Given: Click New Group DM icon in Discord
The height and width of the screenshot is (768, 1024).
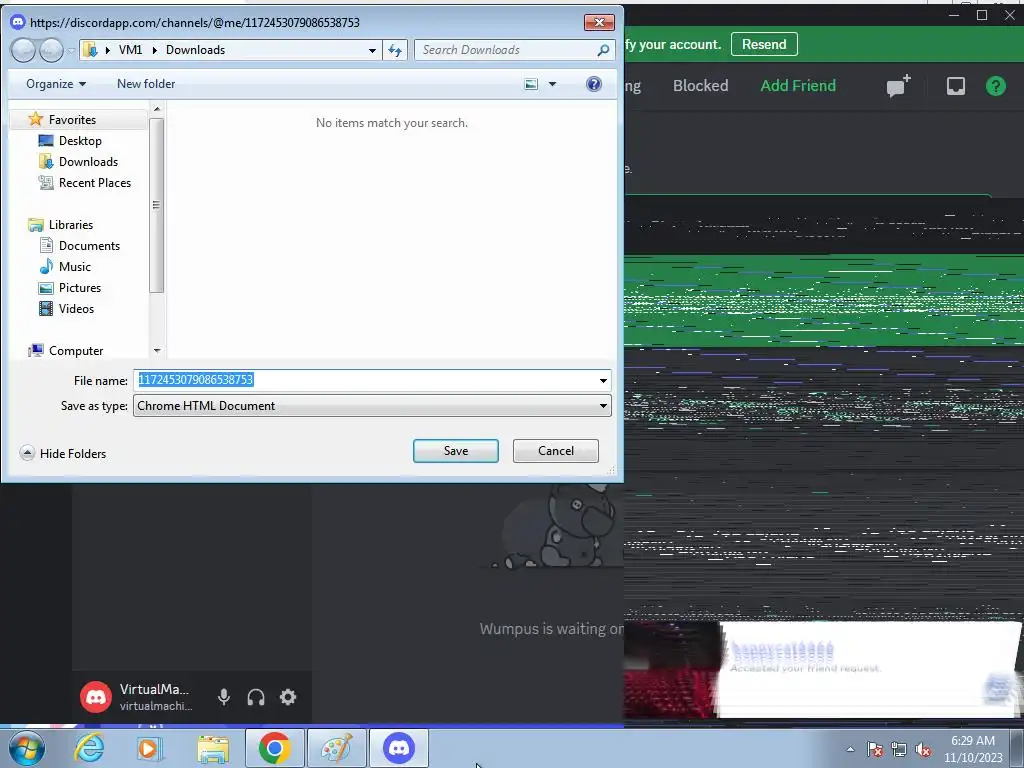Looking at the screenshot, I should point(898,86).
